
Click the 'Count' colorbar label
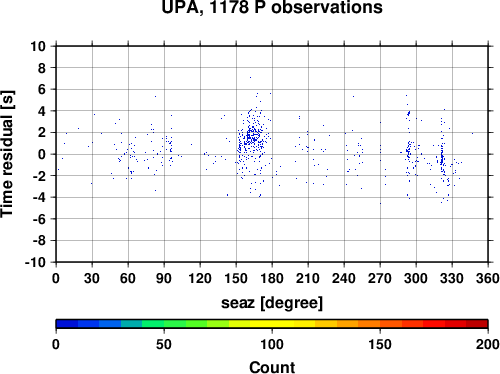[272, 367]
